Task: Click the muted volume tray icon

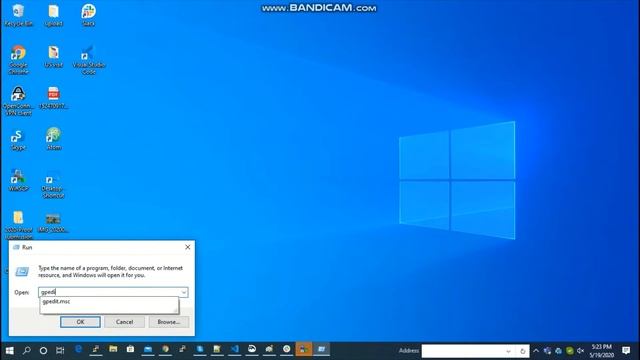Action: click(x=581, y=351)
